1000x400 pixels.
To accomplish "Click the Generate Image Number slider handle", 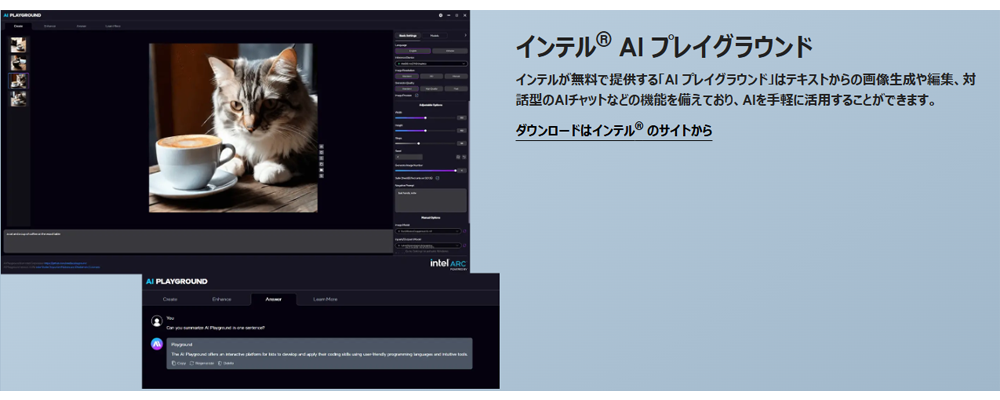I will 455,170.
